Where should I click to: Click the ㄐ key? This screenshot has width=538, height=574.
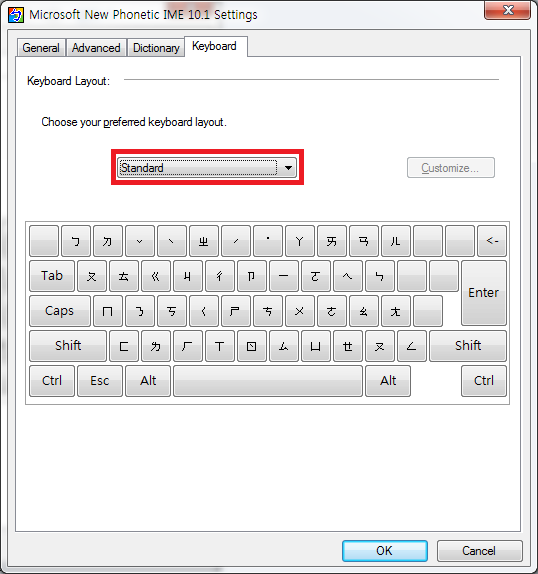point(188,276)
